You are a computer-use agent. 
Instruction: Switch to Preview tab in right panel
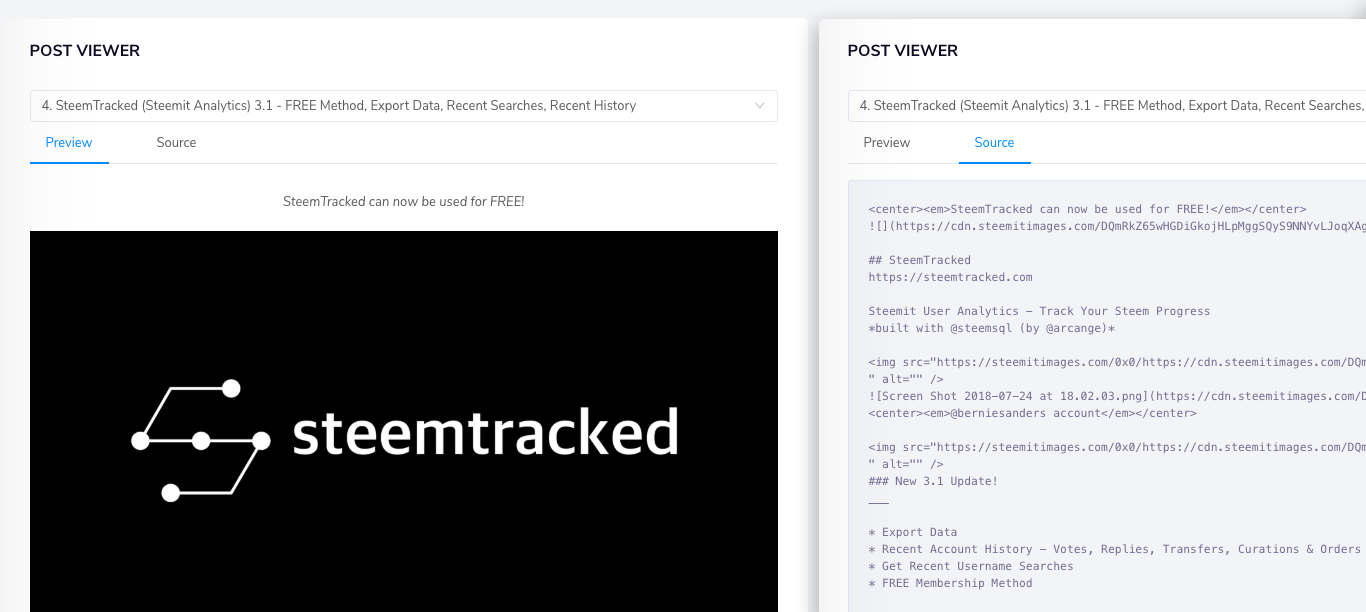pos(887,143)
